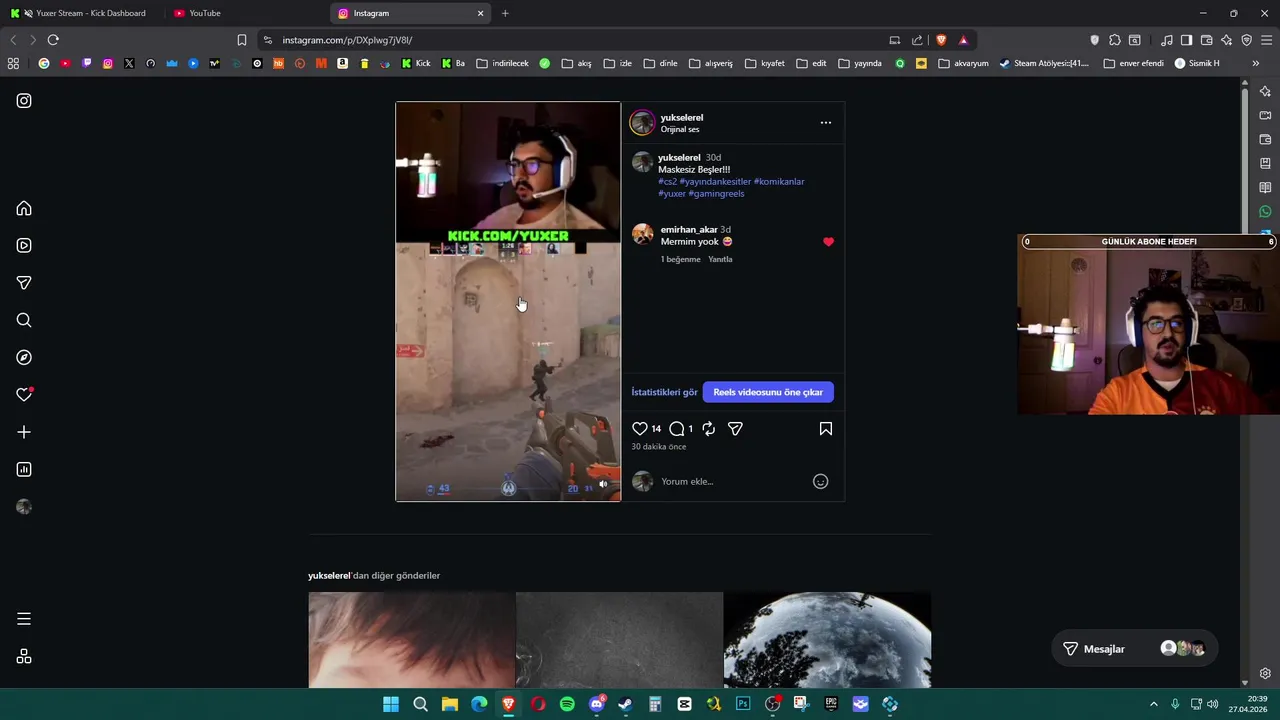This screenshot has height=720, width=1280.
Task: Open the alışveriş bookmarks folder
Action: (711, 63)
